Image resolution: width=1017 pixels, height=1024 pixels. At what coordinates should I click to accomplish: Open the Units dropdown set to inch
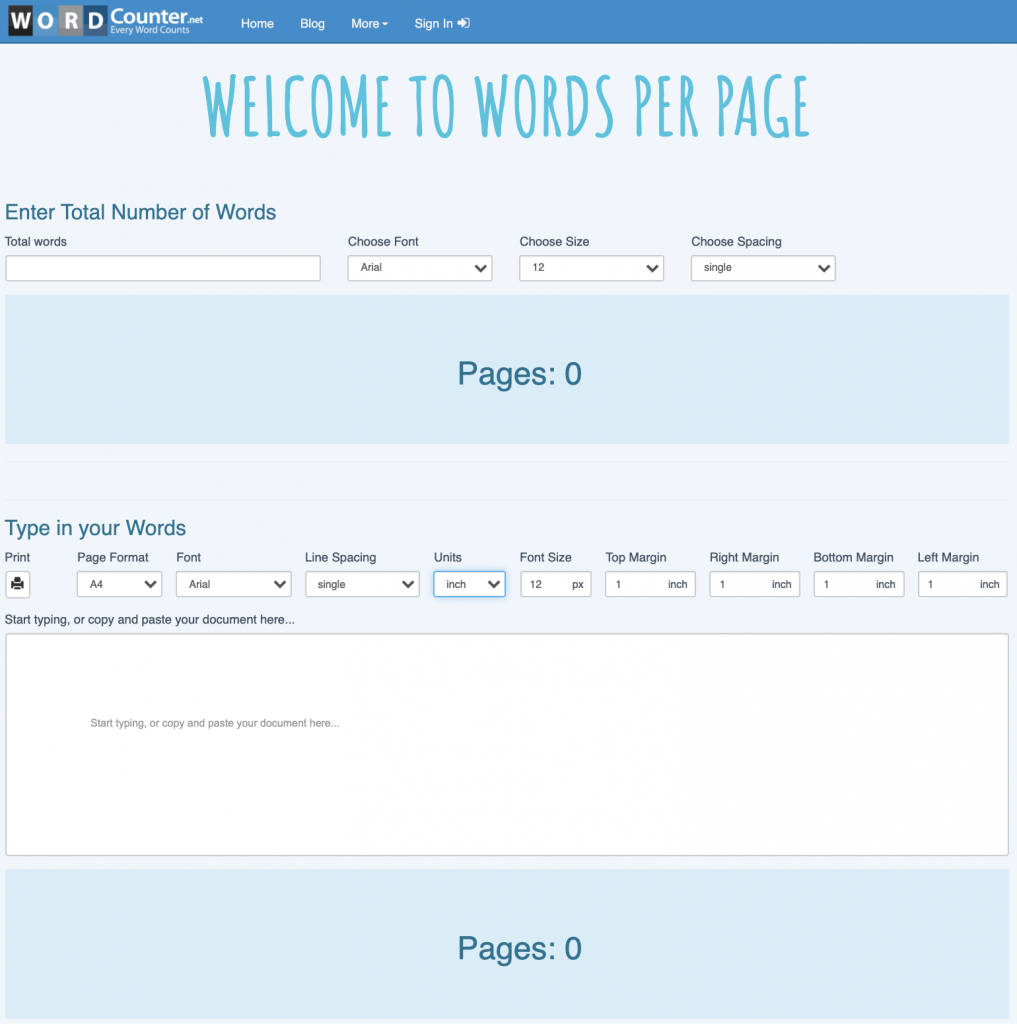[468, 584]
